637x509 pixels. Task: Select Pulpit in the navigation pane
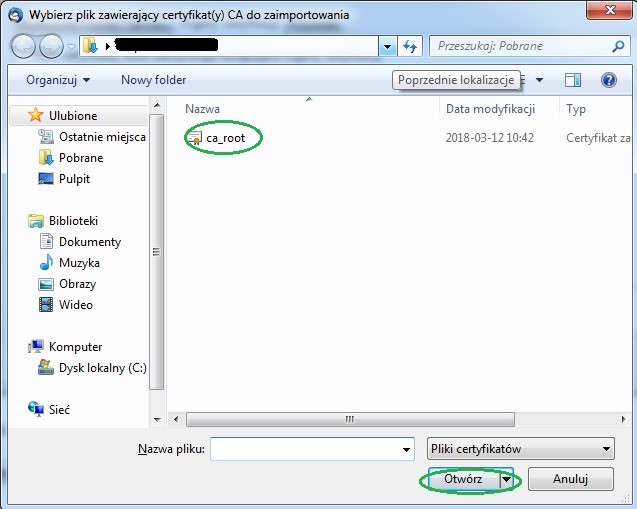coord(74,179)
